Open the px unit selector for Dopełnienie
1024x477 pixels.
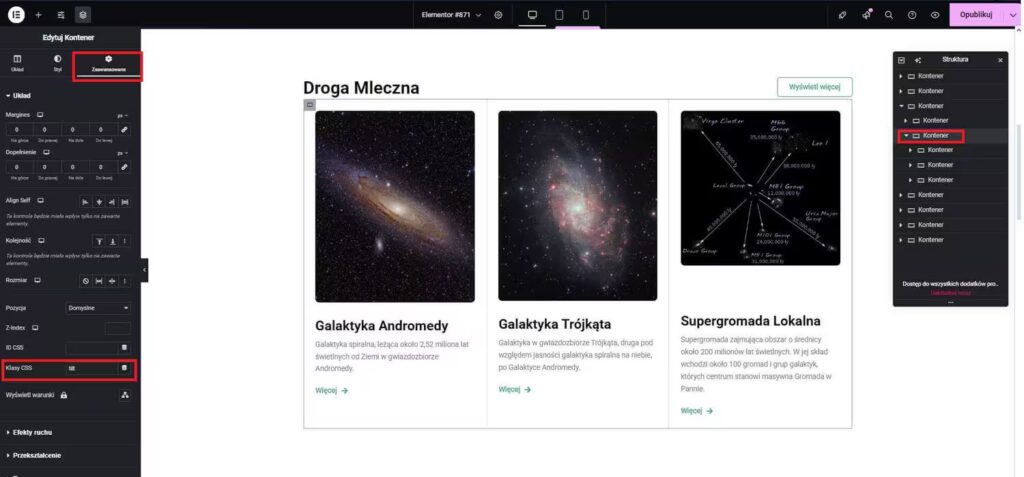[x=123, y=153]
